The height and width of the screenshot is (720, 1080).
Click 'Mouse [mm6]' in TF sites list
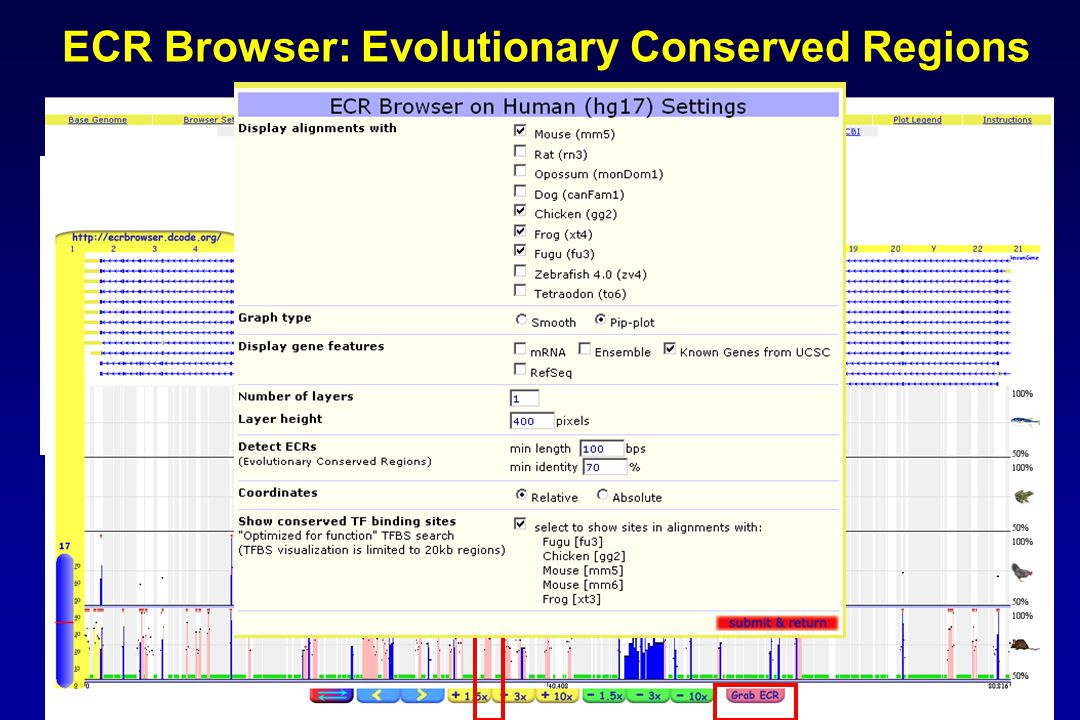click(x=583, y=585)
